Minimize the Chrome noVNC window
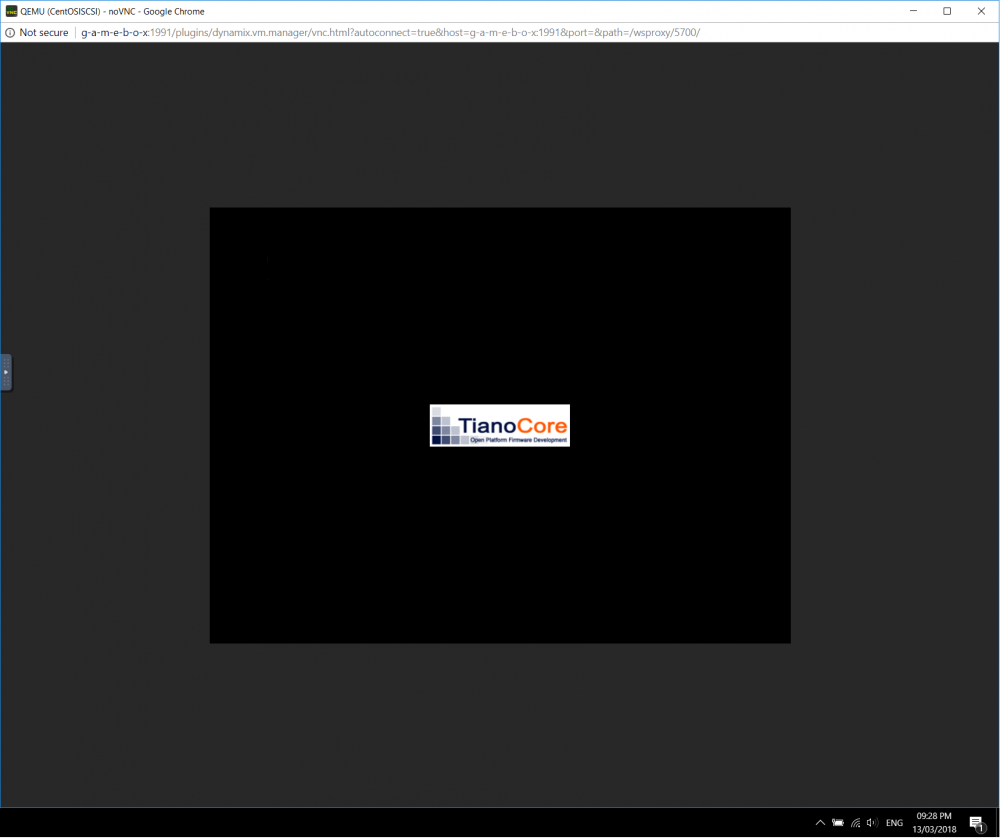This screenshot has height=840, width=1000. tap(913, 11)
